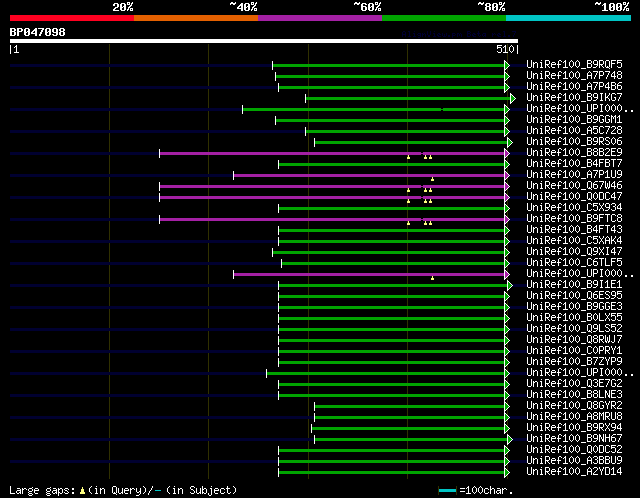Click the arrowhead ending the C5X934 alignment
Screen dimensions: 640x498
[507, 209]
